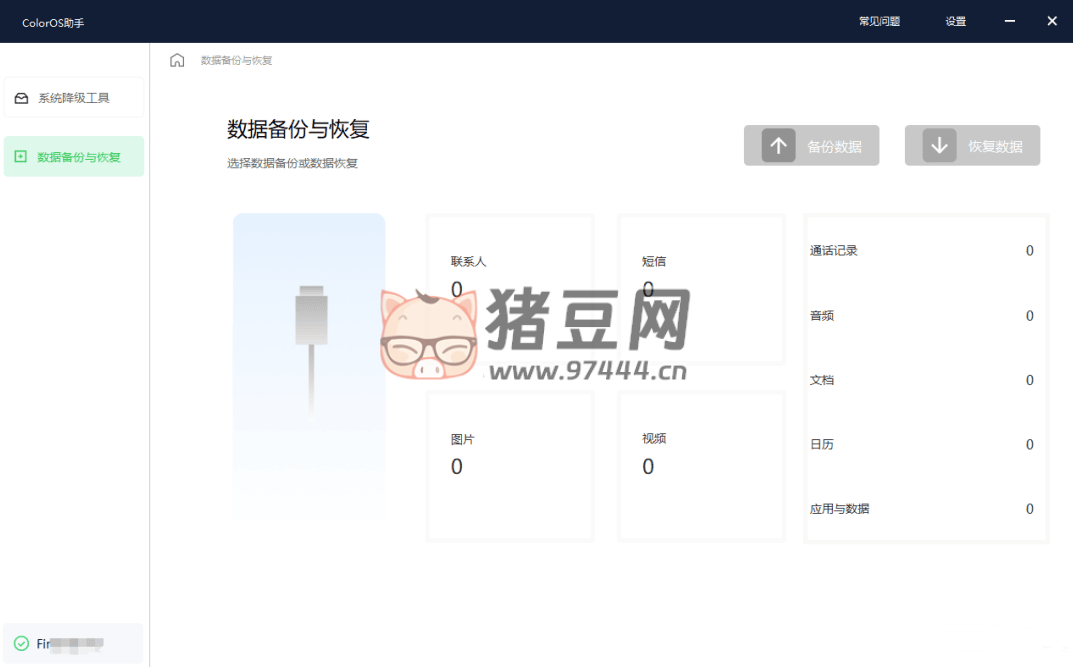Select the 短信 data card

(x=701, y=290)
